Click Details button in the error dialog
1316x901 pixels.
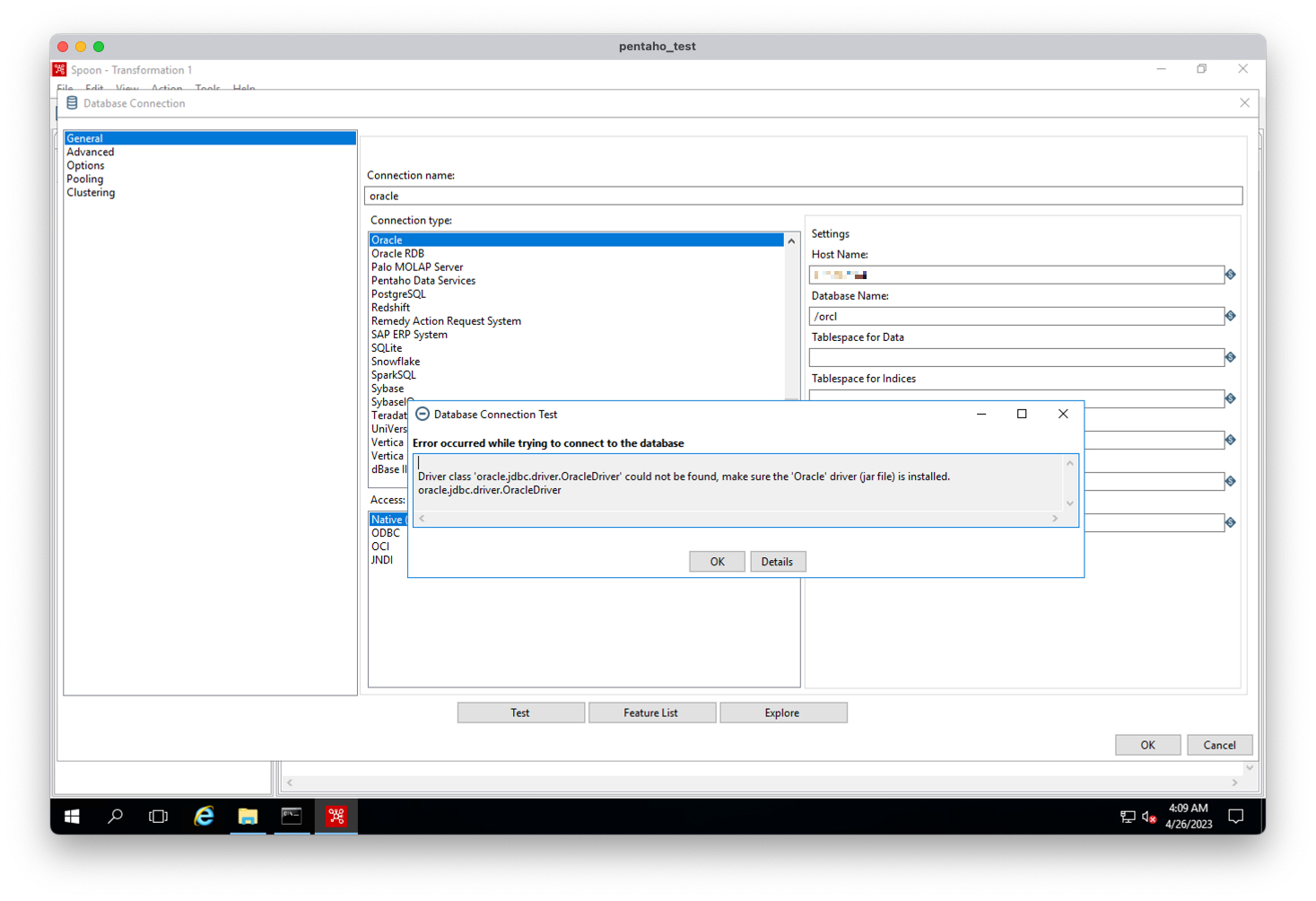point(777,561)
